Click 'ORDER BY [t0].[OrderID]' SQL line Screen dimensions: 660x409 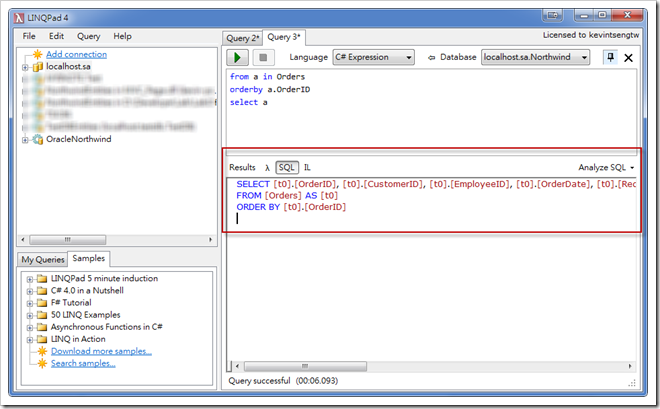pyautogui.click(x=291, y=207)
